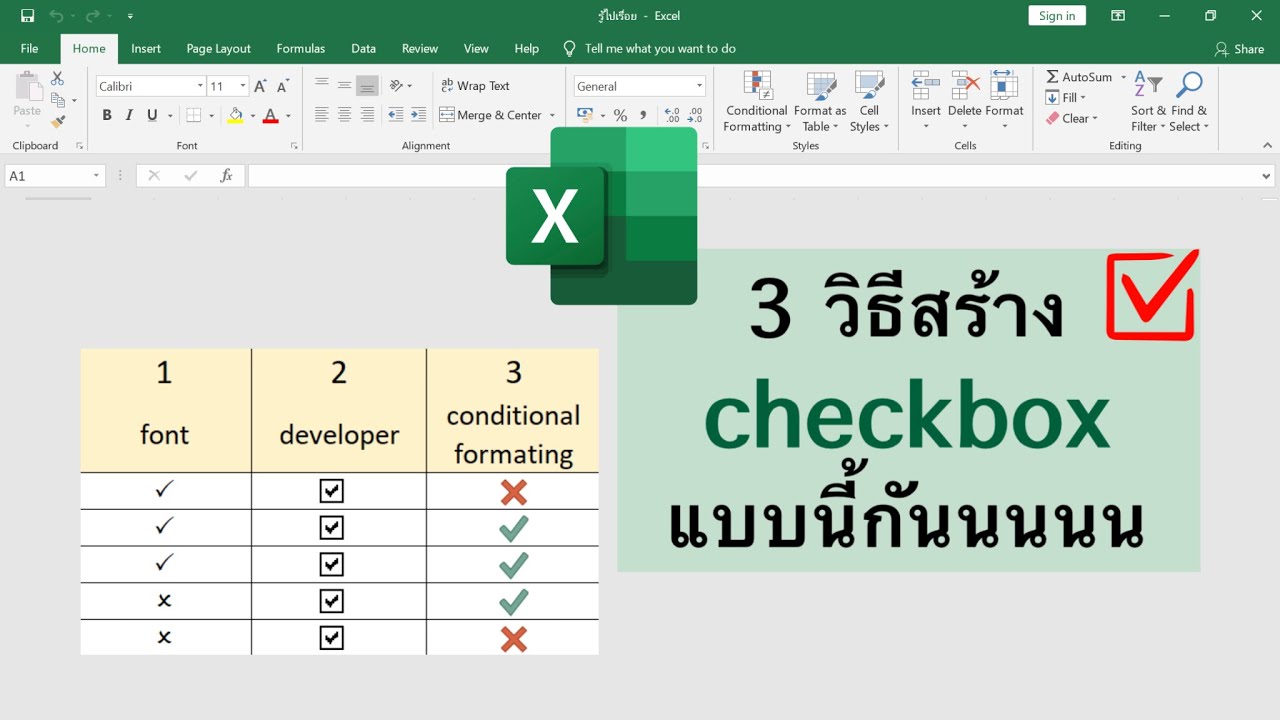
Task: Click the Cut scissors icon
Action: pos(58,78)
